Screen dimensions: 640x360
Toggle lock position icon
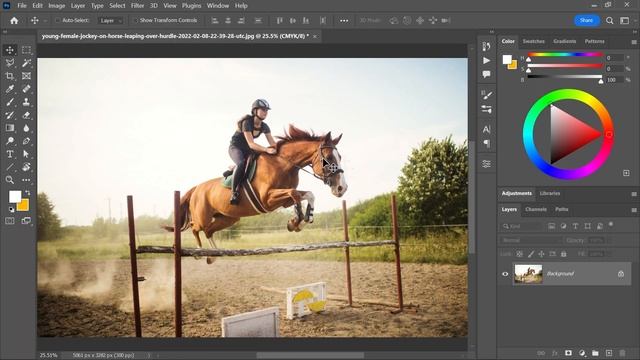[x=541, y=254]
